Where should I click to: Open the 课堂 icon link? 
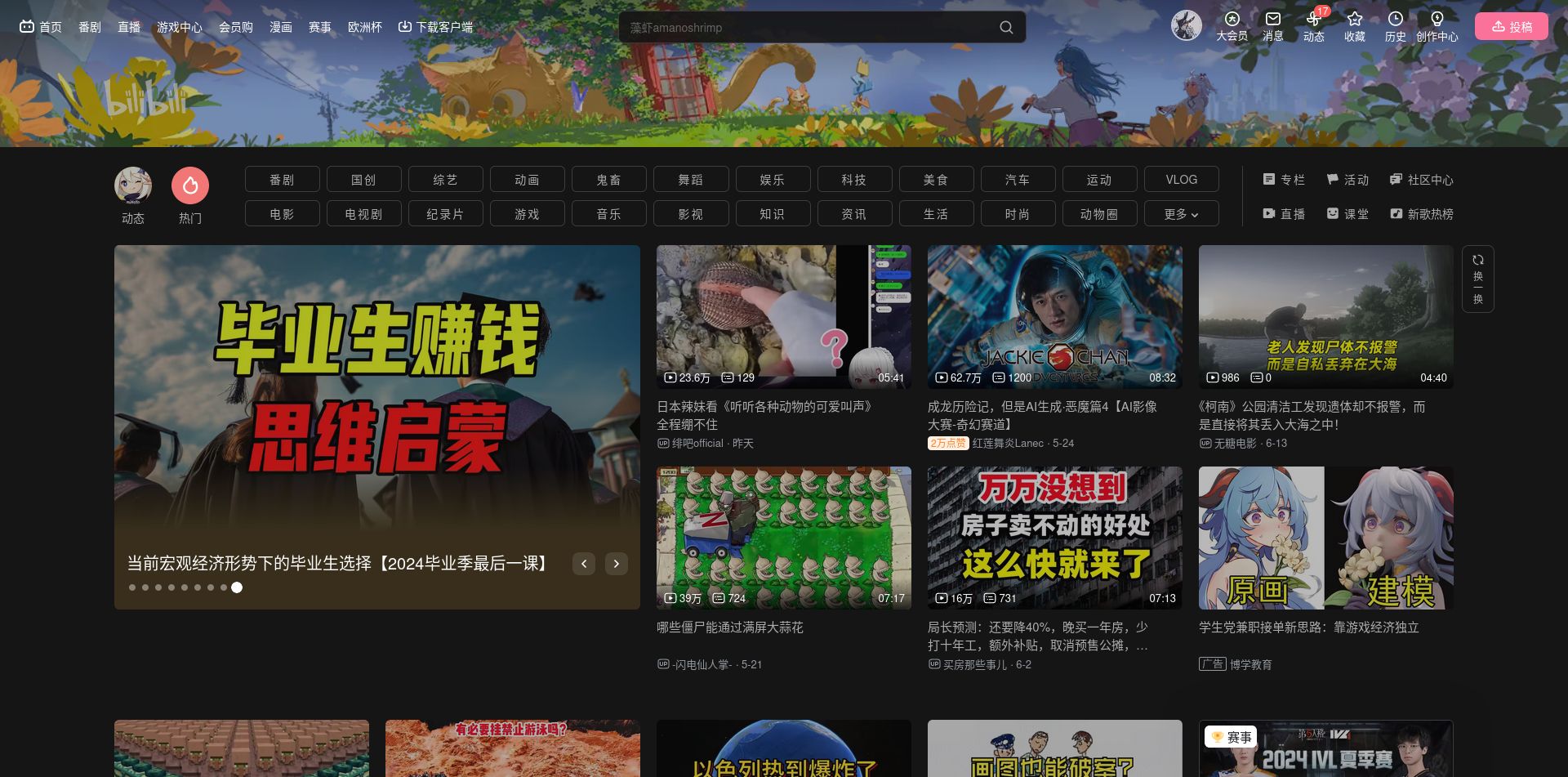coord(1347,213)
